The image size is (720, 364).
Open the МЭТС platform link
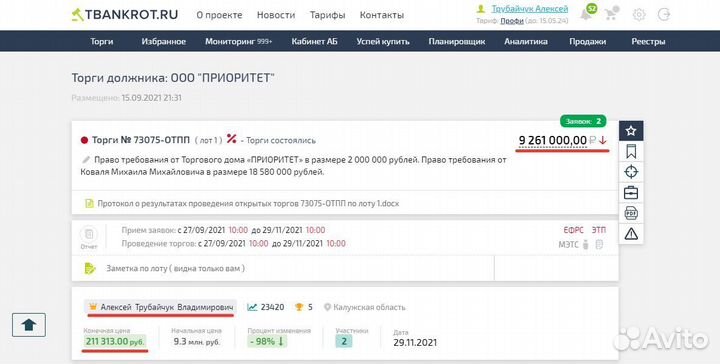click(568, 245)
